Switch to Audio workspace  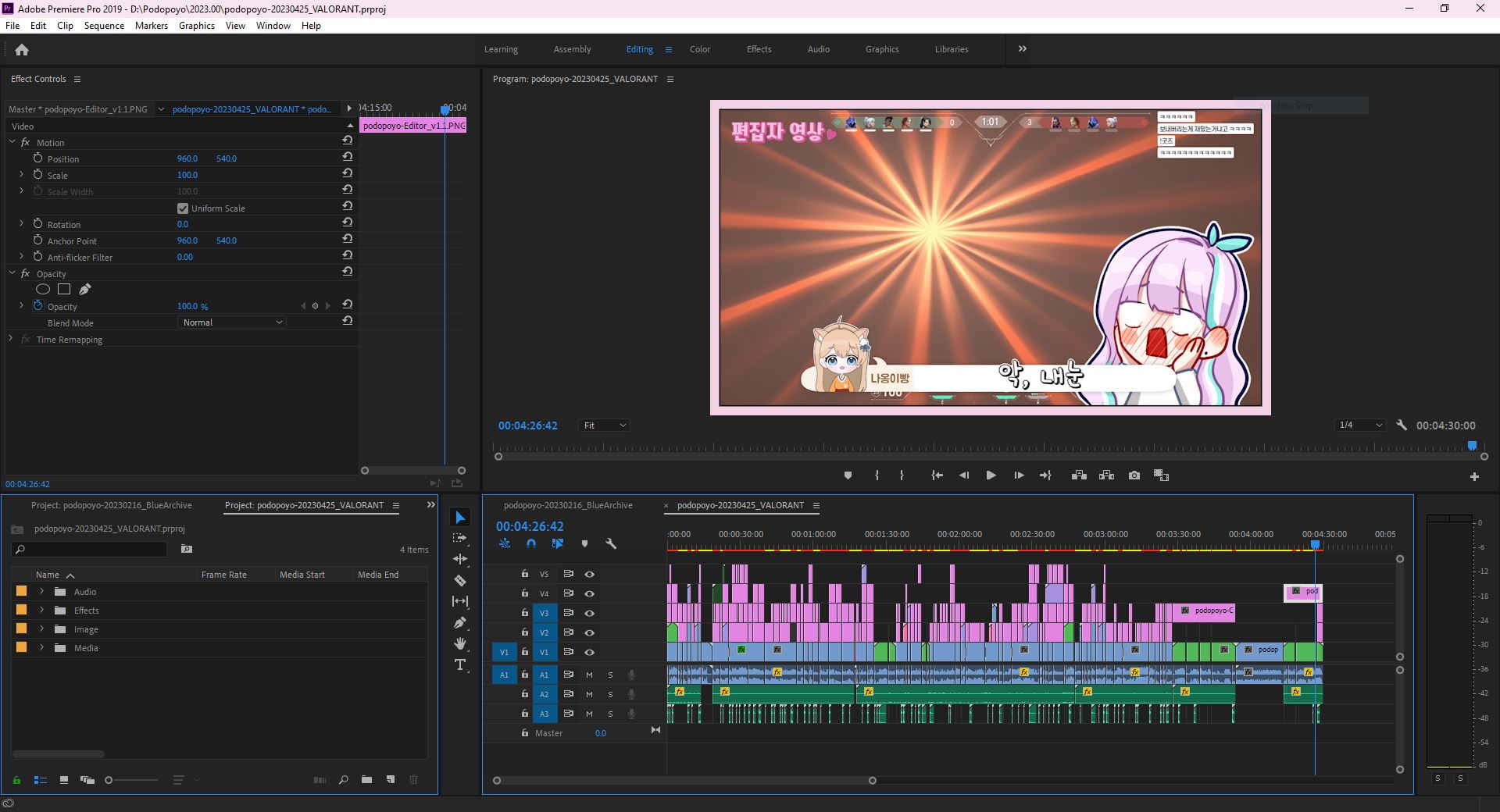[x=818, y=49]
